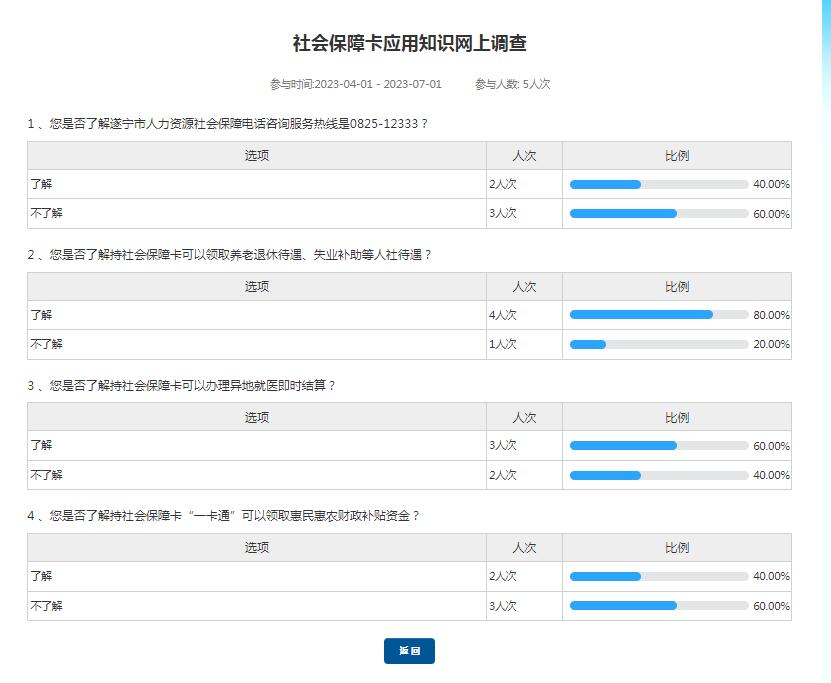Click the participation period 2023-04-01 - 2023-07-01

[355, 84]
